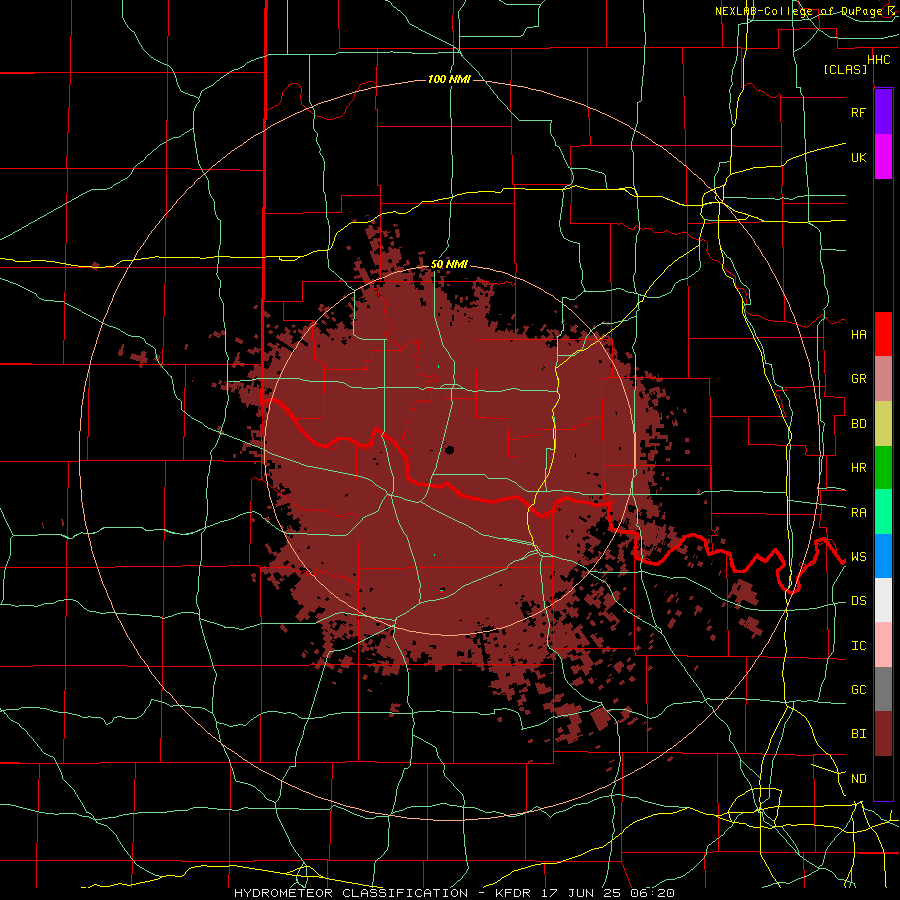Screen dimensions: 900x900
Task: Click the IC legend label
Action: click(859, 646)
